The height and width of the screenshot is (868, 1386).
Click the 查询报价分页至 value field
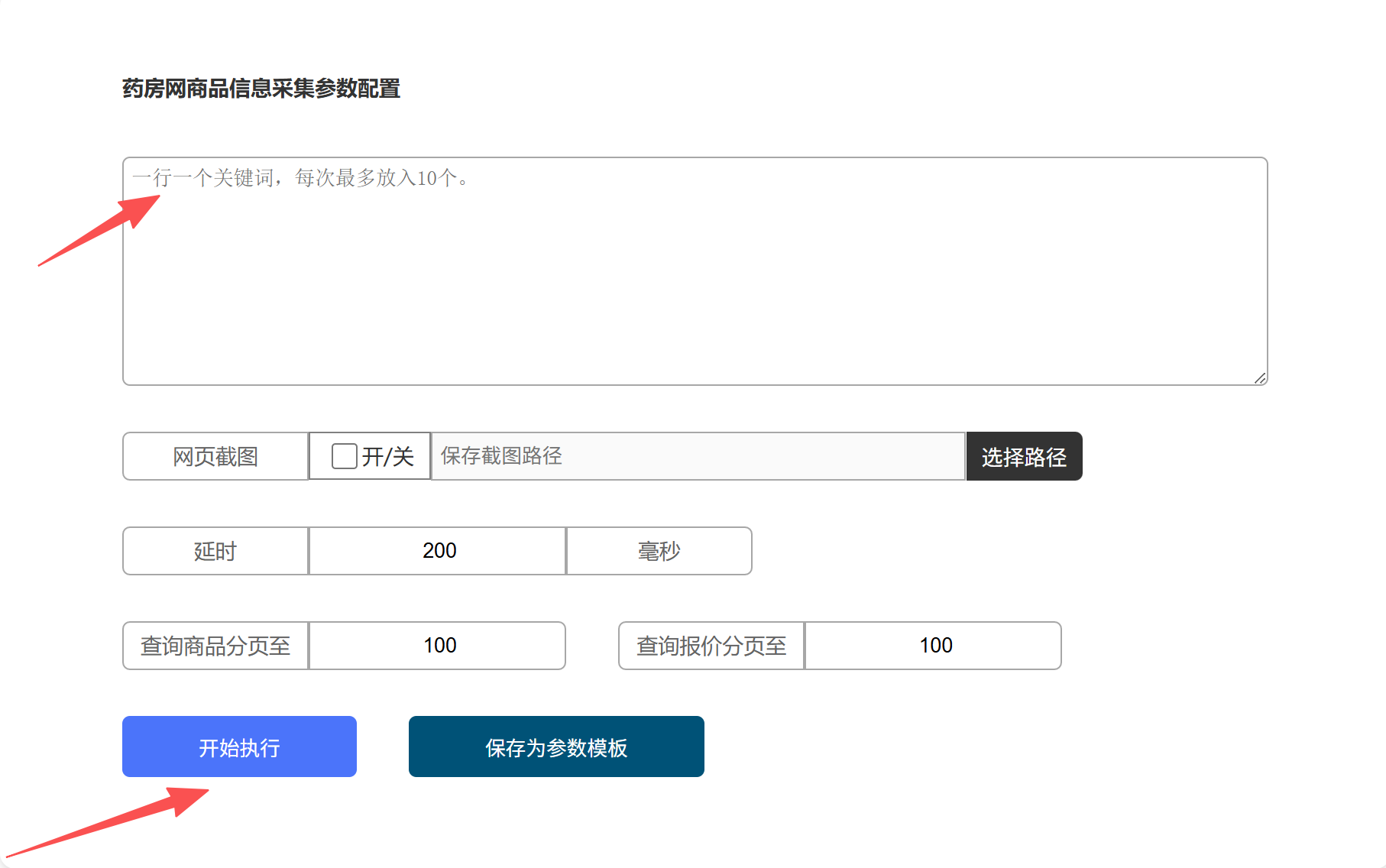point(933,646)
